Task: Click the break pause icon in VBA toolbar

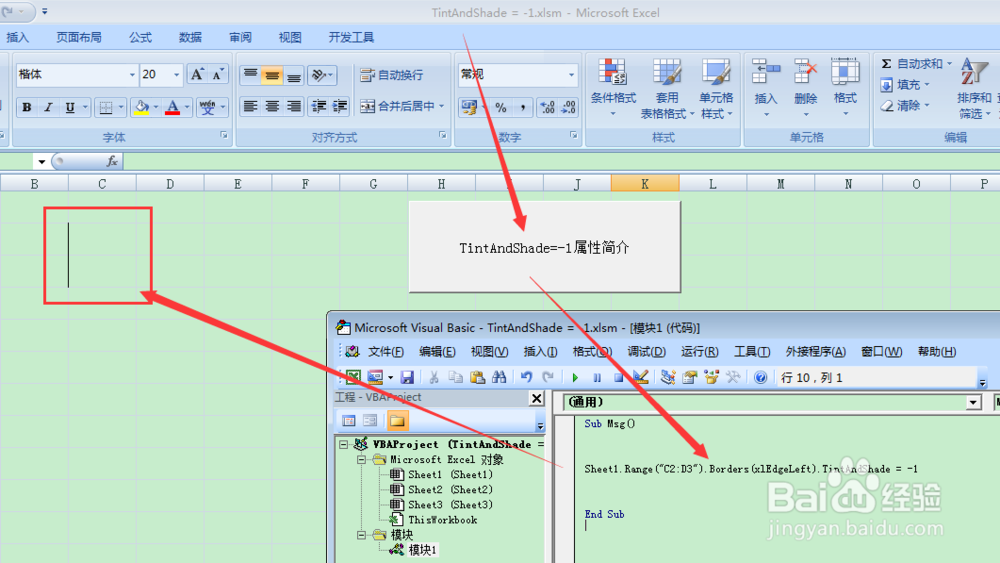Action: [x=597, y=377]
